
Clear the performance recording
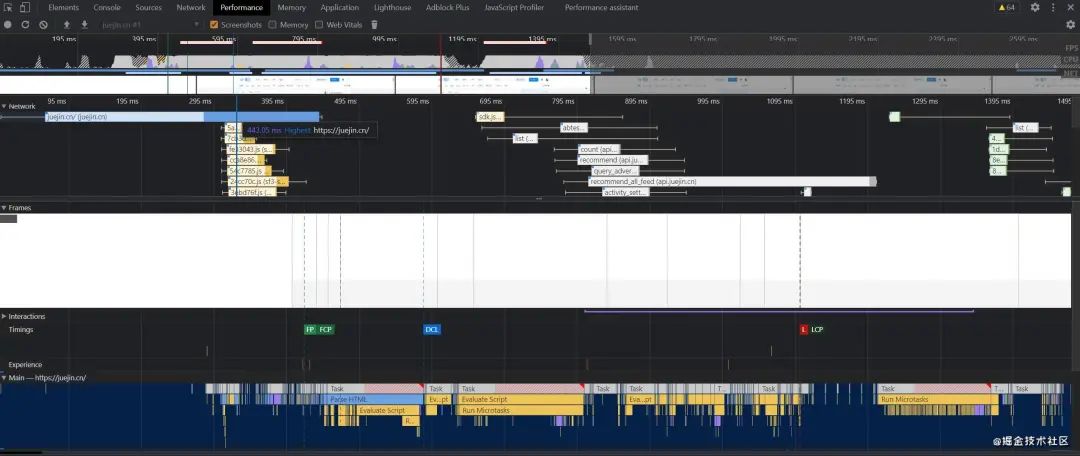point(43,25)
